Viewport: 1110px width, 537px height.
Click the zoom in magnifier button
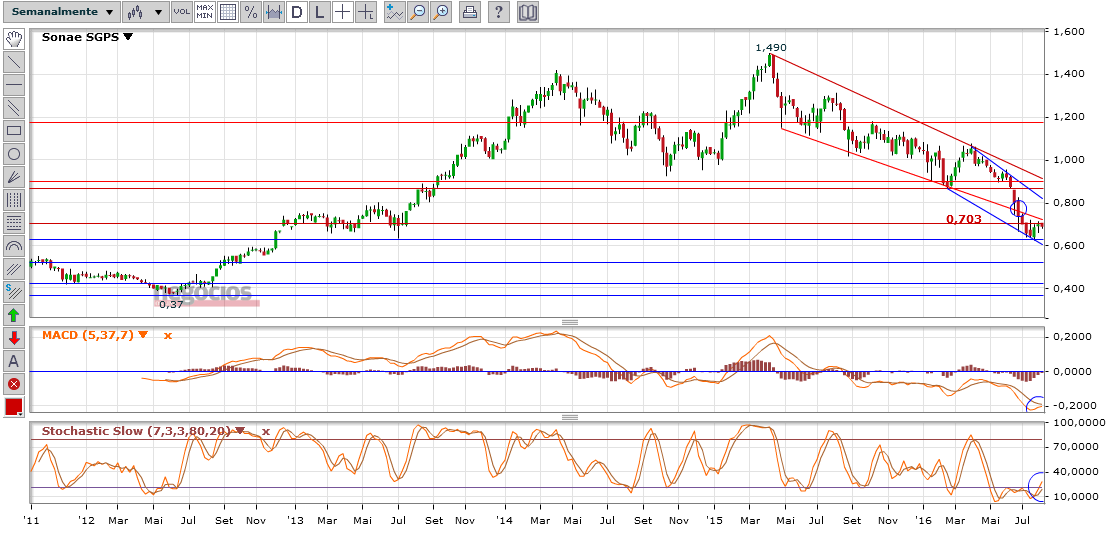click(x=441, y=12)
